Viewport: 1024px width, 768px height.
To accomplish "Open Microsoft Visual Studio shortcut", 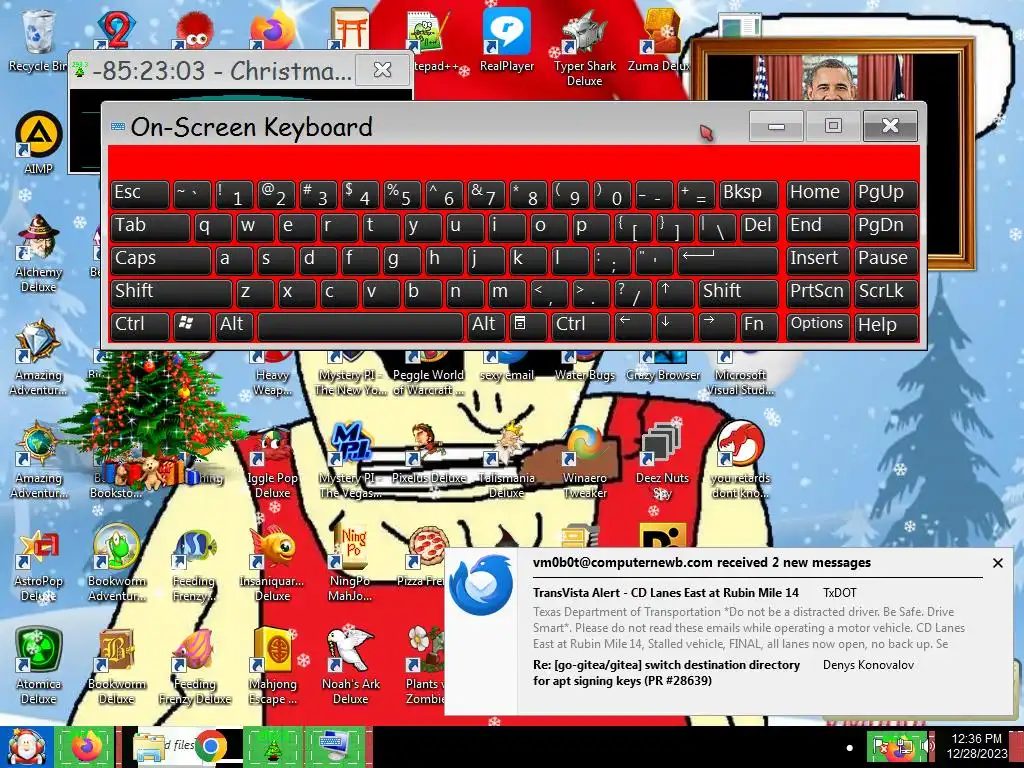I will click(x=740, y=376).
